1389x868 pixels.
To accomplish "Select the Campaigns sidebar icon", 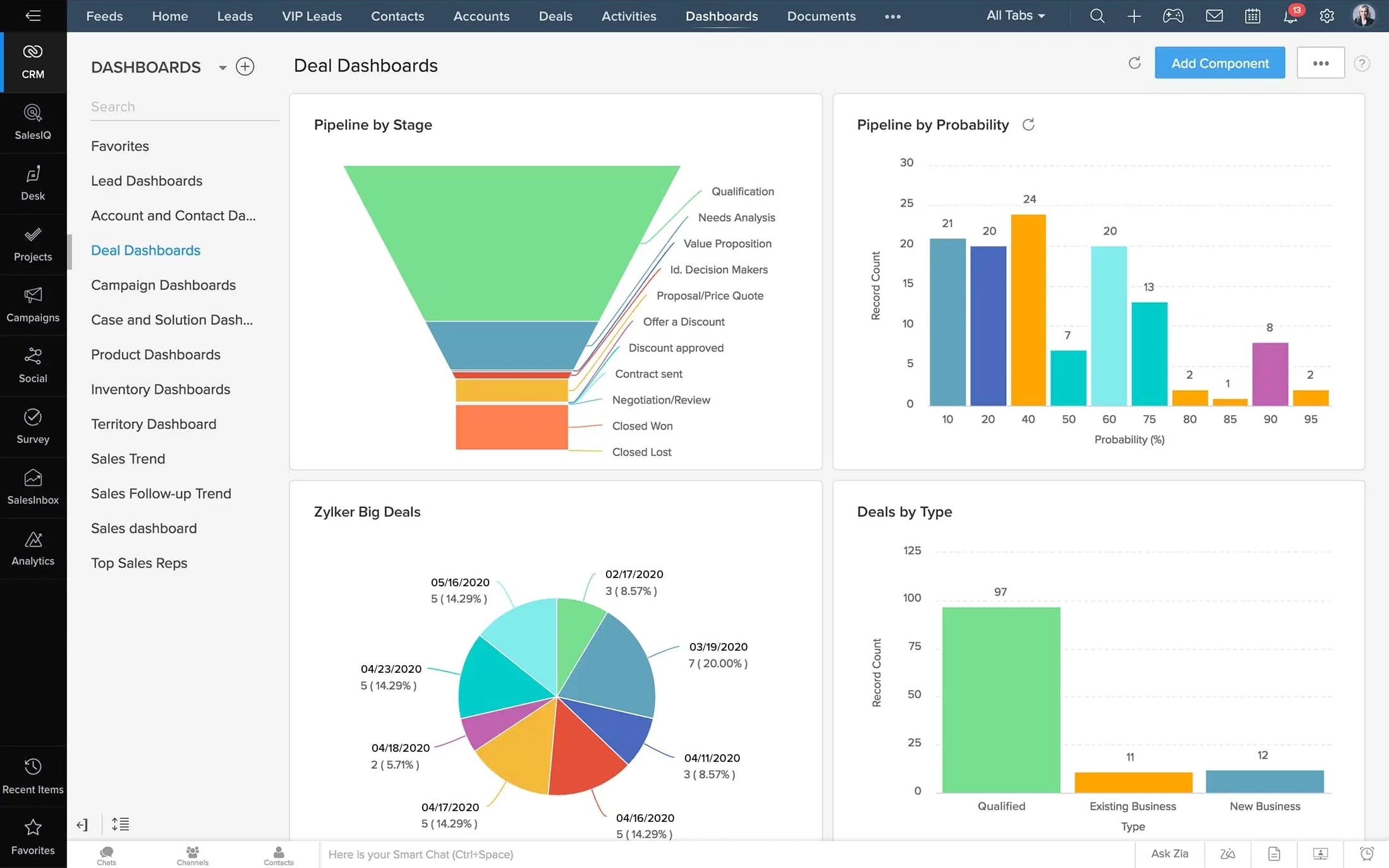I will coord(33,295).
